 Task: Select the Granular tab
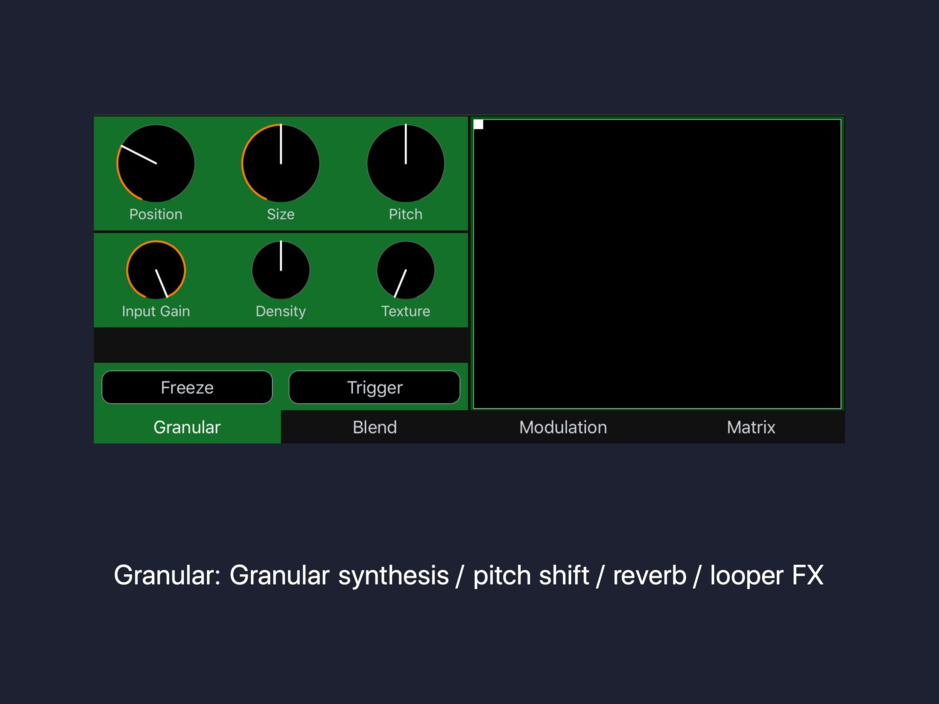pos(187,427)
